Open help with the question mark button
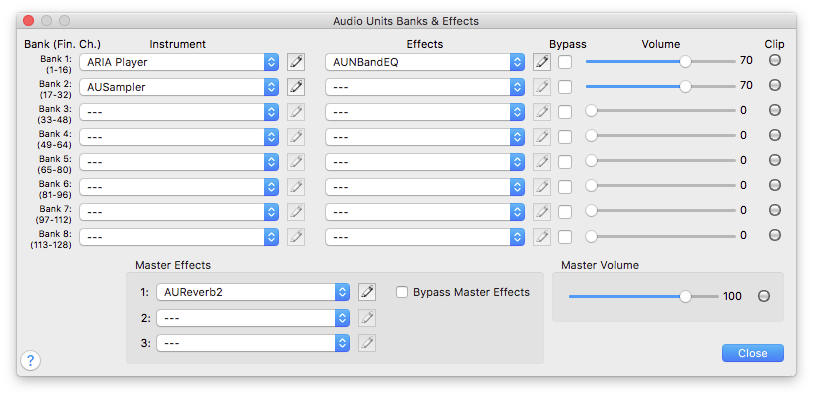This screenshot has width=813, height=397. tap(31, 360)
